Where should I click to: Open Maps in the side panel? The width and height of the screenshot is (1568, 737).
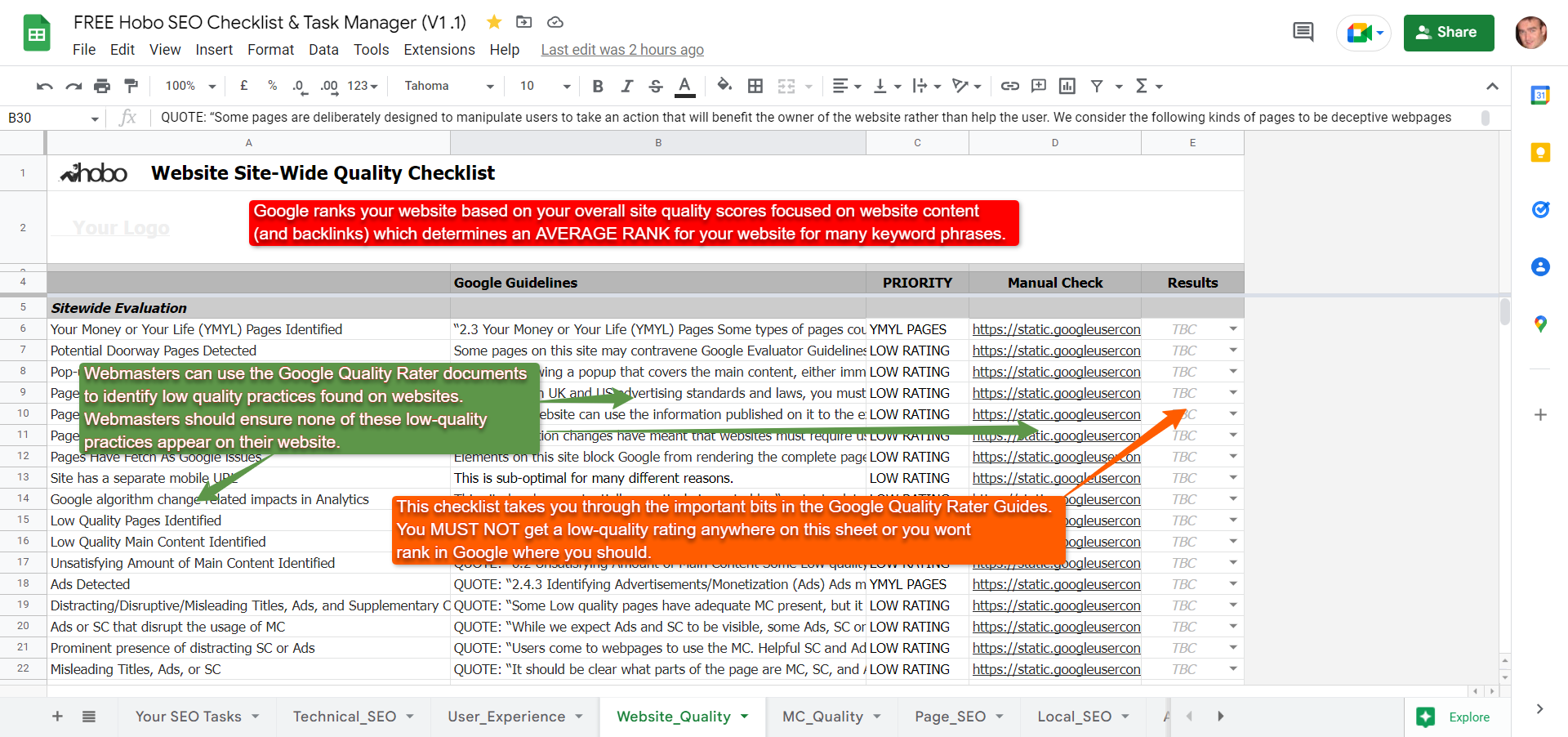[x=1540, y=324]
